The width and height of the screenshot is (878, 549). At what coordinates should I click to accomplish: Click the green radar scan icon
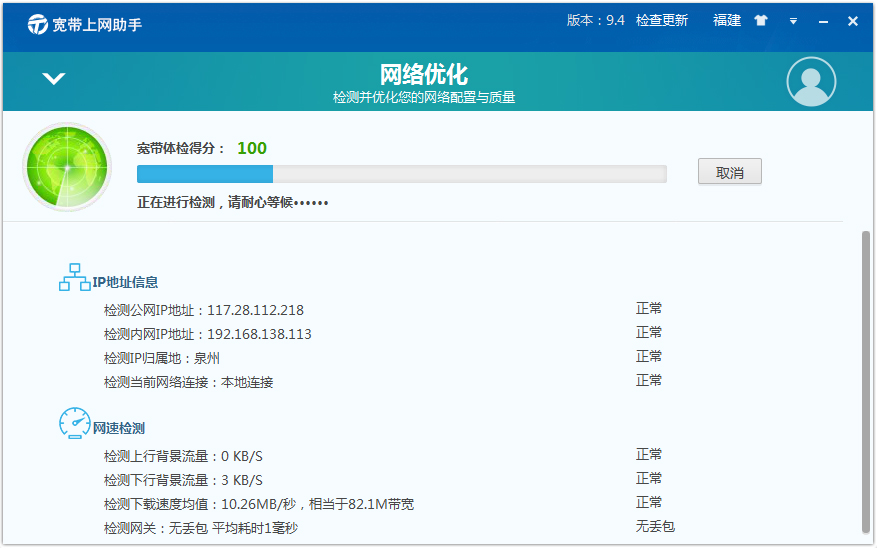(x=67, y=167)
